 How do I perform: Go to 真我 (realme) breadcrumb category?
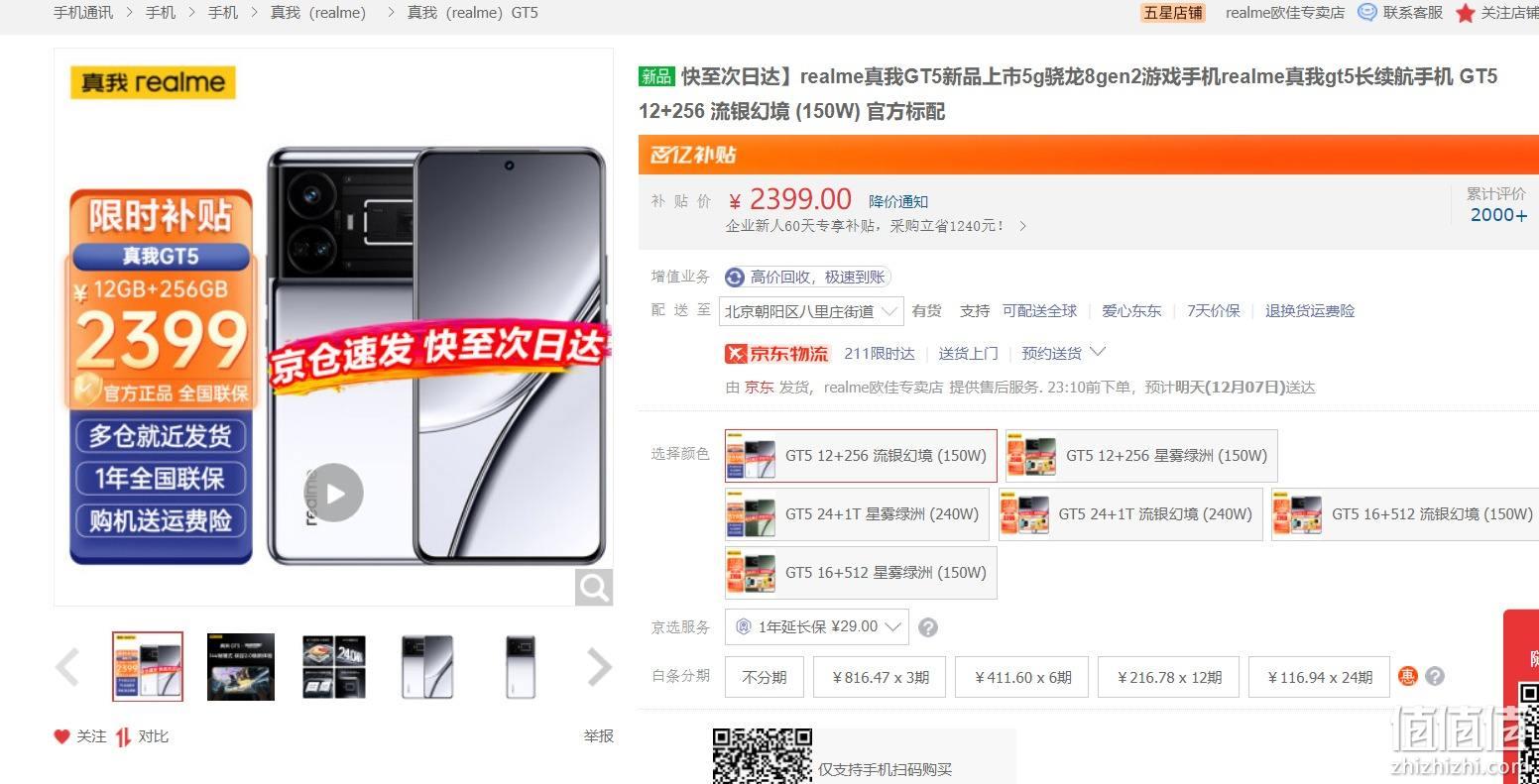317,13
